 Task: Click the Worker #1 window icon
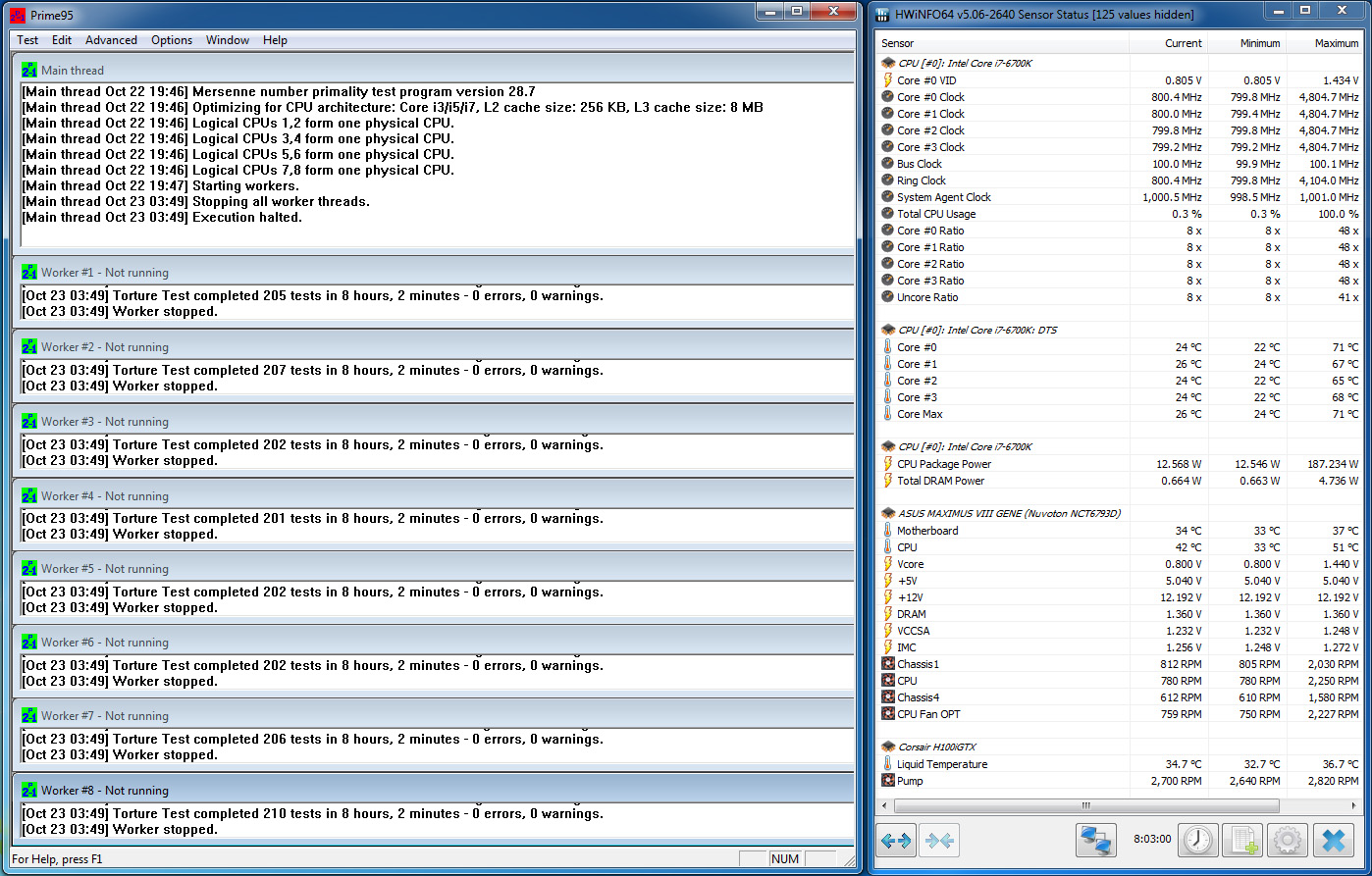click(x=28, y=273)
